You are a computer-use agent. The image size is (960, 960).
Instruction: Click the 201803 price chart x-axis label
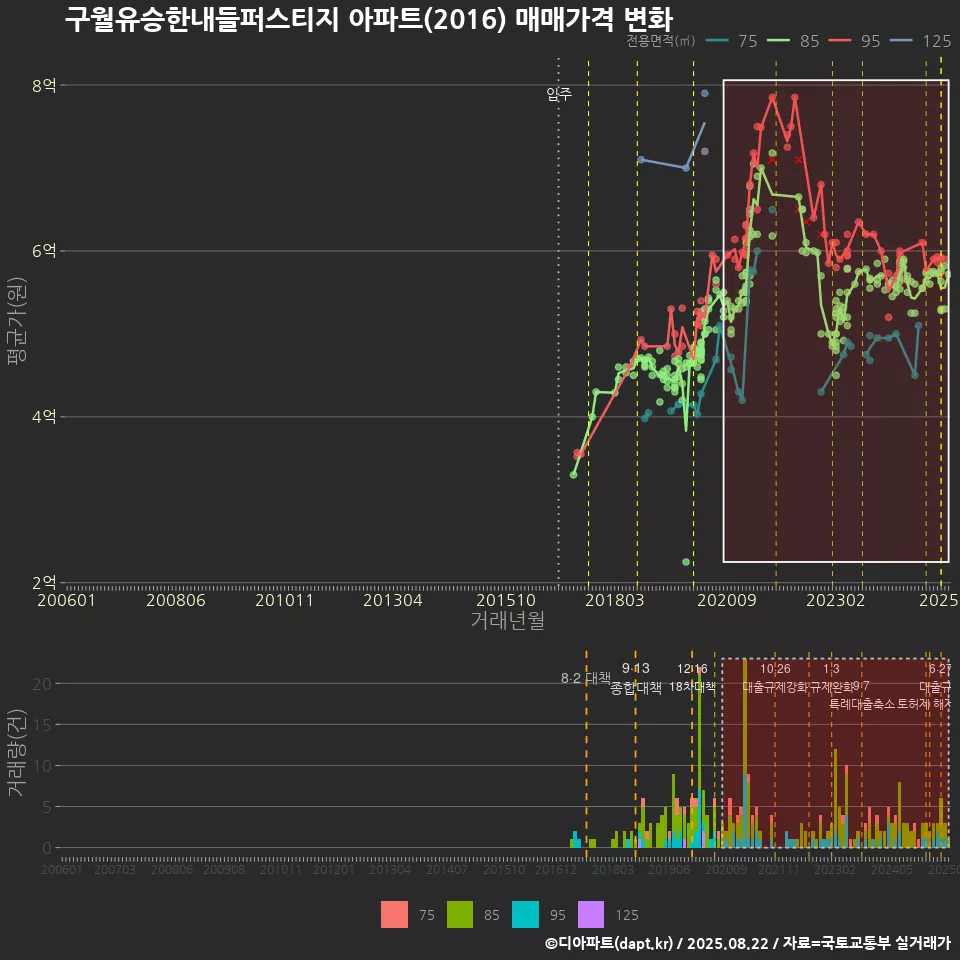point(615,600)
